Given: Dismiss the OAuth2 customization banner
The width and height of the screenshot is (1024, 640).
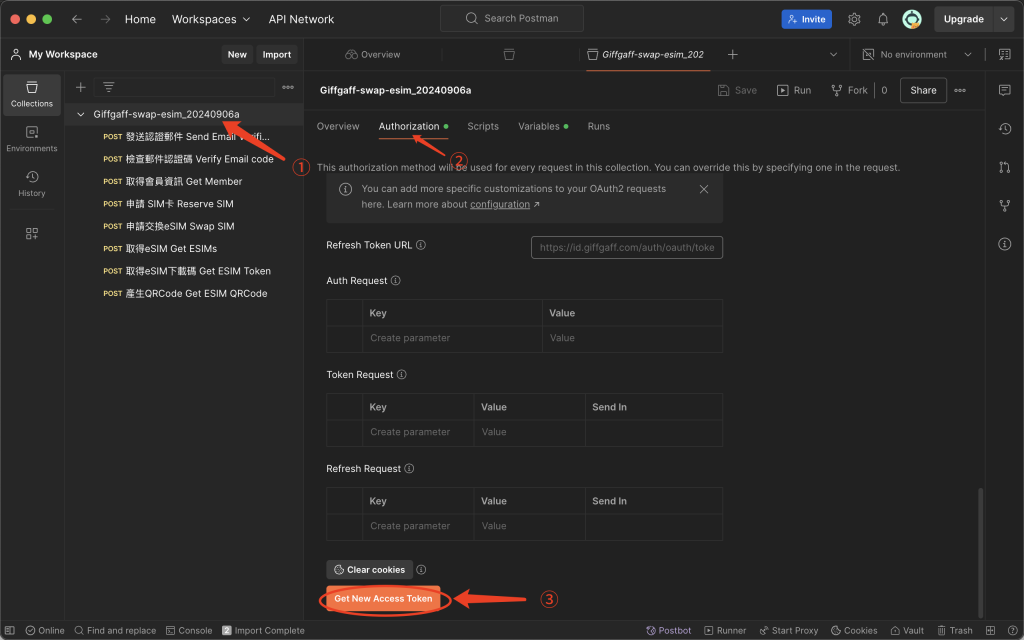Looking at the screenshot, I should click(x=703, y=189).
